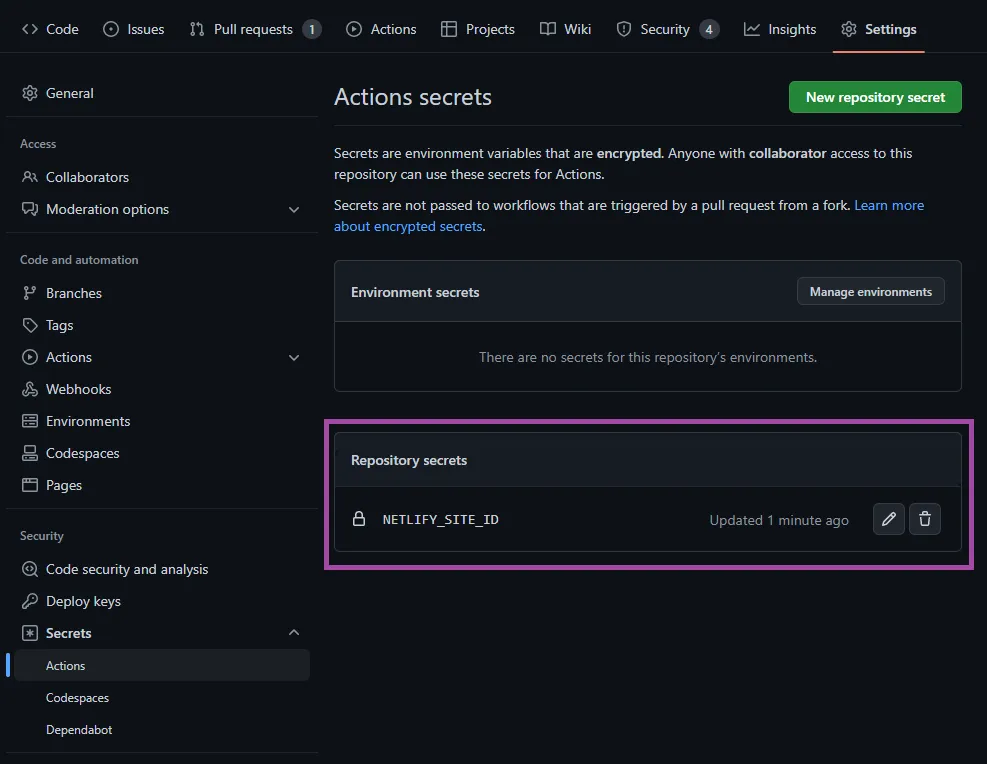The height and width of the screenshot is (764, 987).
Task: Open Webhooks settings in sidebar
Action: (x=78, y=389)
